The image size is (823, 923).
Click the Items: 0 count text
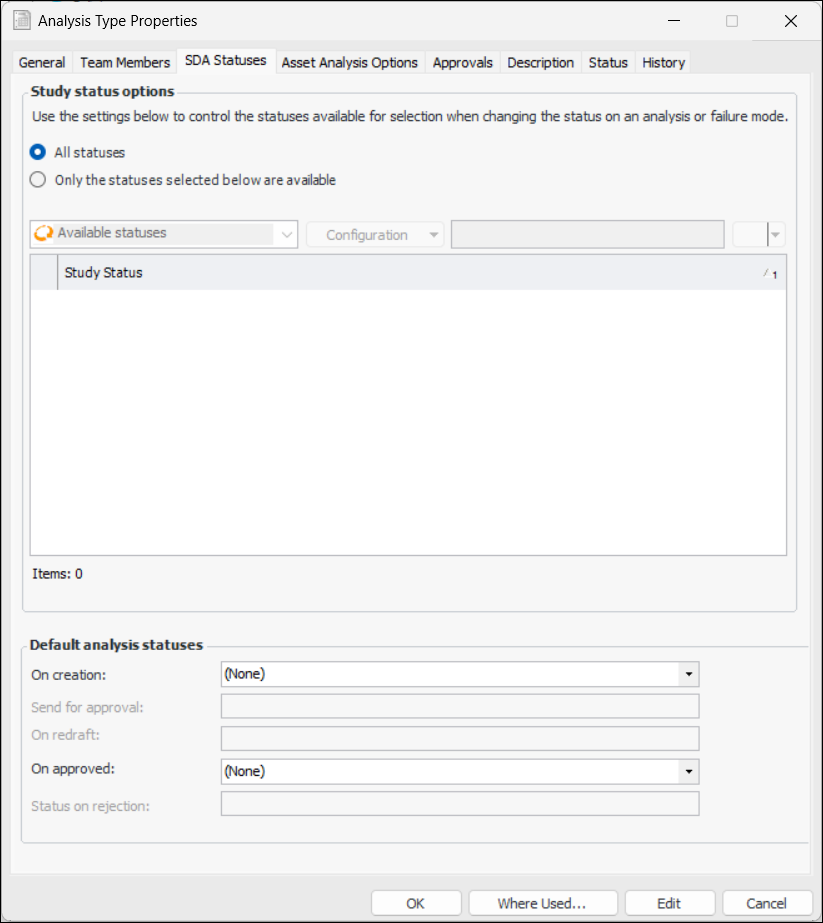pyautogui.click(x=57, y=574)
